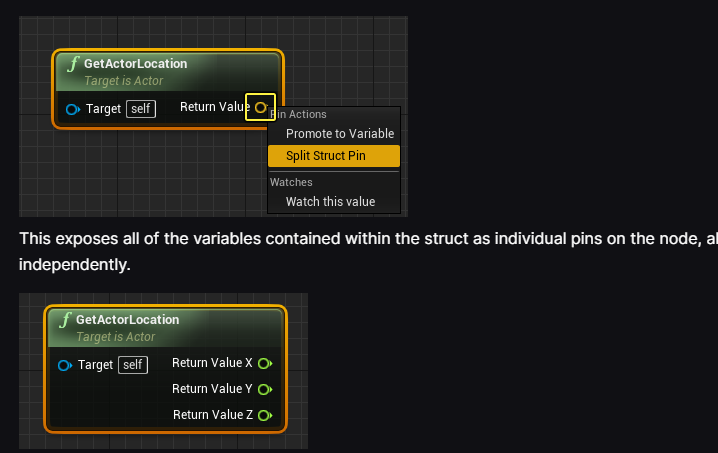
Task: Click the Return Value Z label text
Action: tap(212, 415)
